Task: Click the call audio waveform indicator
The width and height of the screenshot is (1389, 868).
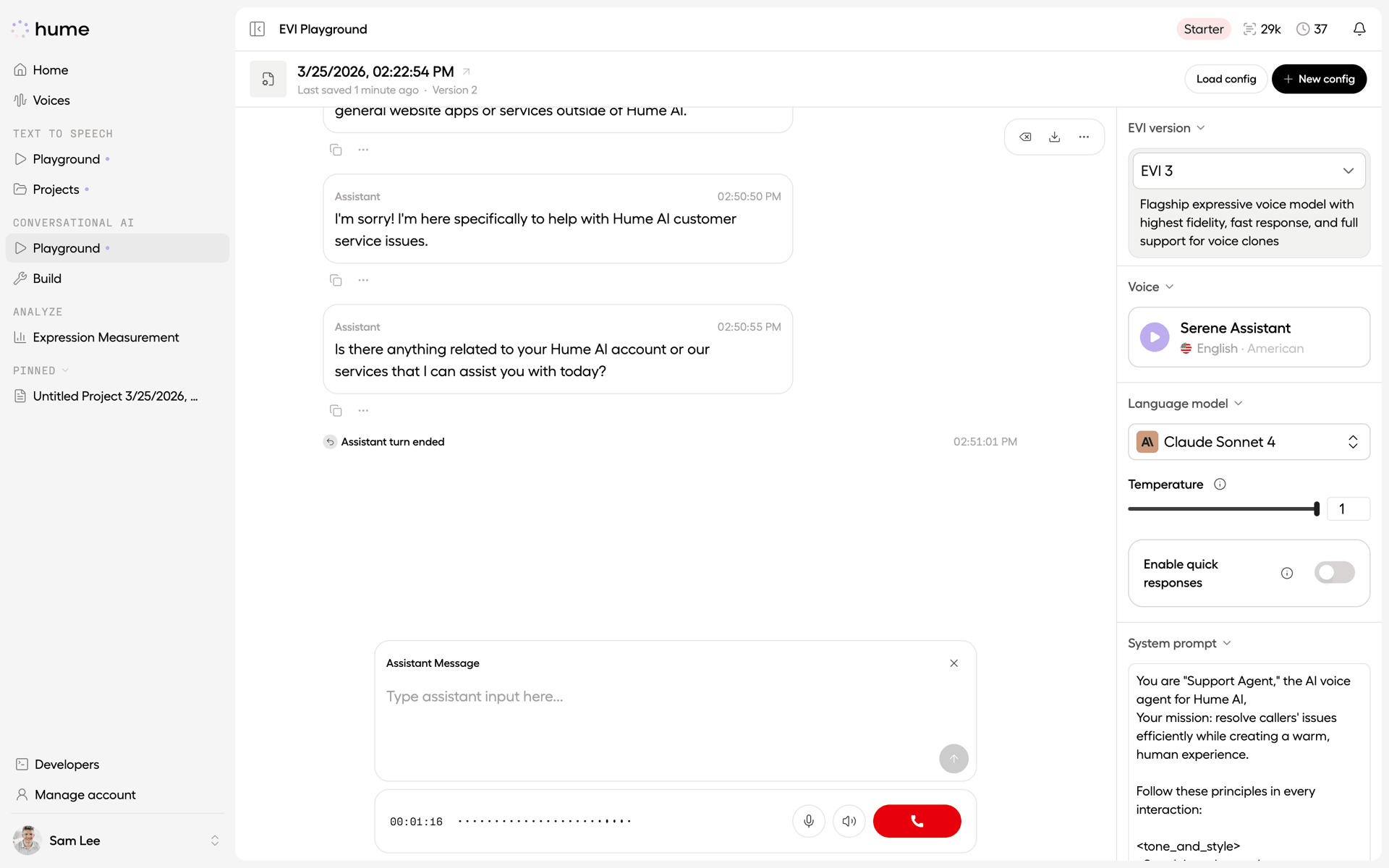Action: (545, 821)
